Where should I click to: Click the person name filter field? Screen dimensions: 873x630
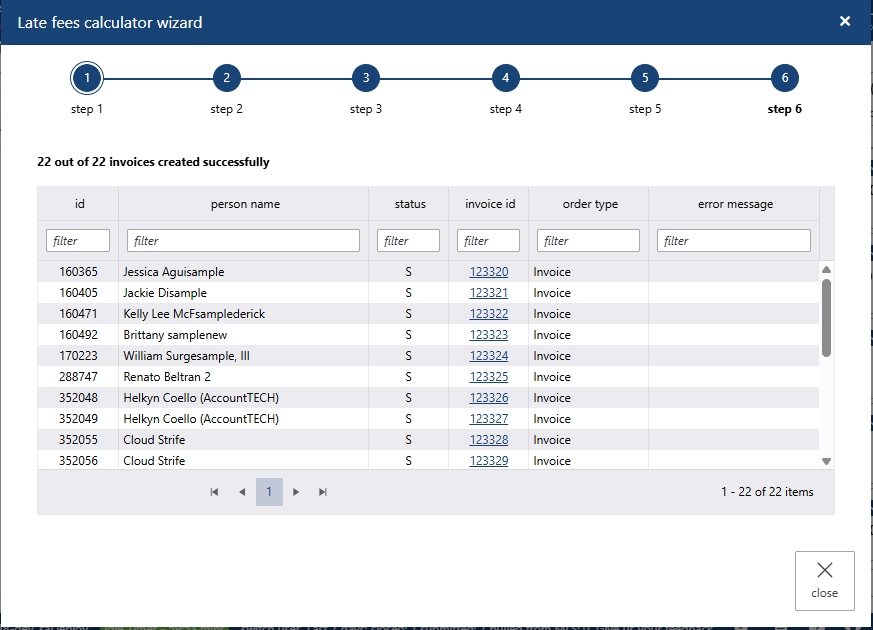243,241
